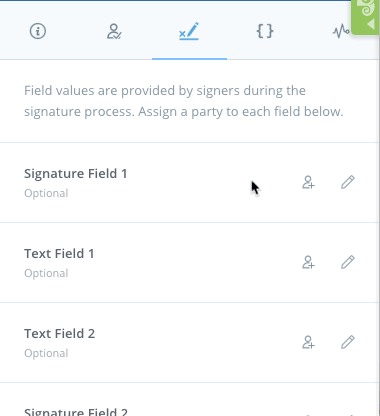Image resolution: width=380 pixels, height=416 pixels.
Task: Click the field values instruction text
Action: pyautogui.click(x=184, y=101)
